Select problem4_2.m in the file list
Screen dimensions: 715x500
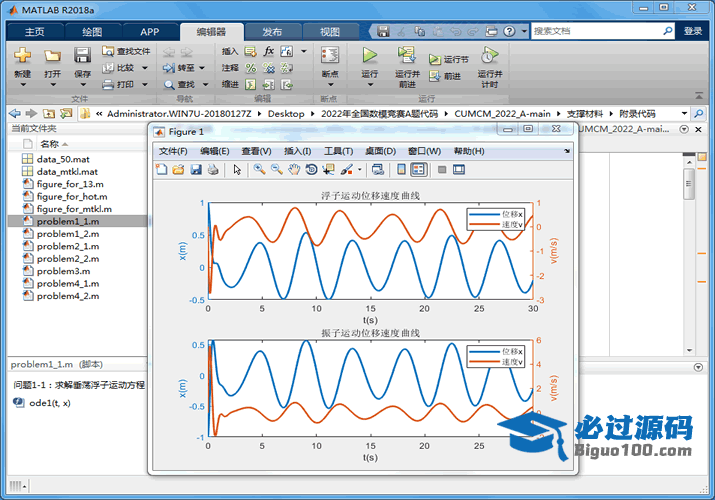(x=68, y=296)
